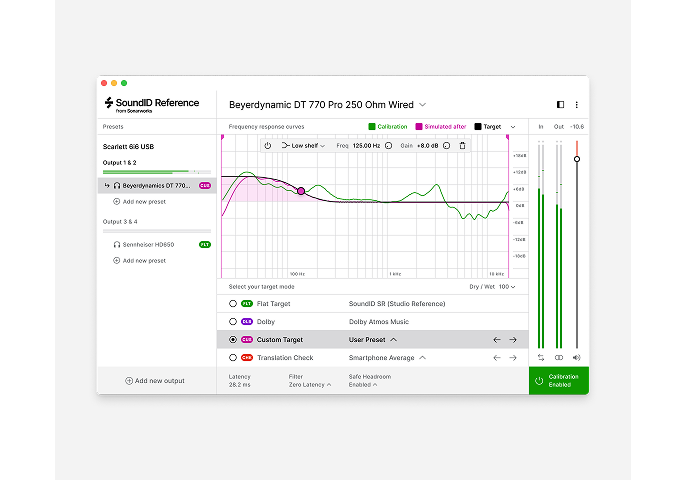This screenshot has width=686, height=480.
Task: Click the frequency knob icon beside 125.00 Hz
Action: tap(388, 146)
